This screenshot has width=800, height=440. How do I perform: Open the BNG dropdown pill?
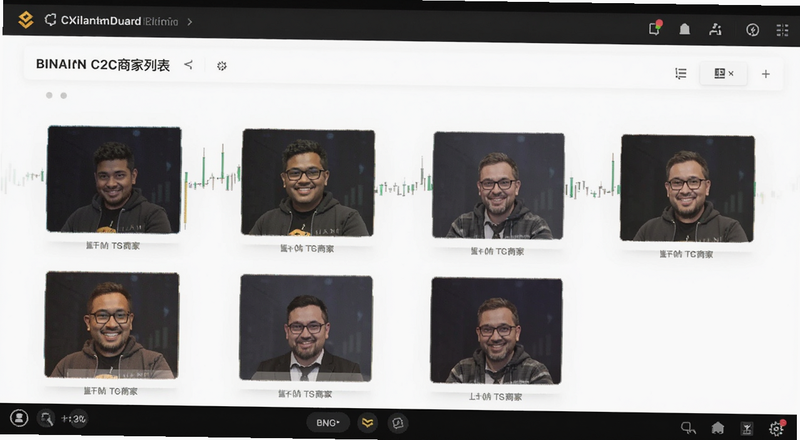click(x=328, y=423)
